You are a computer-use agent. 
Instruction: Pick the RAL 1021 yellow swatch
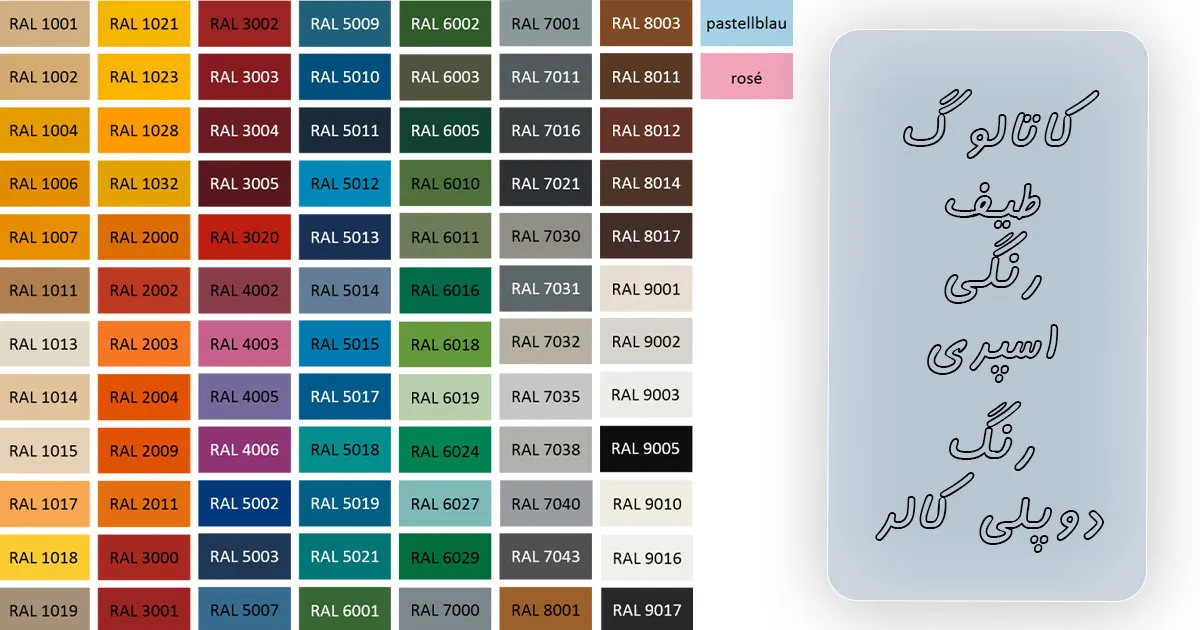pos(144,24)
